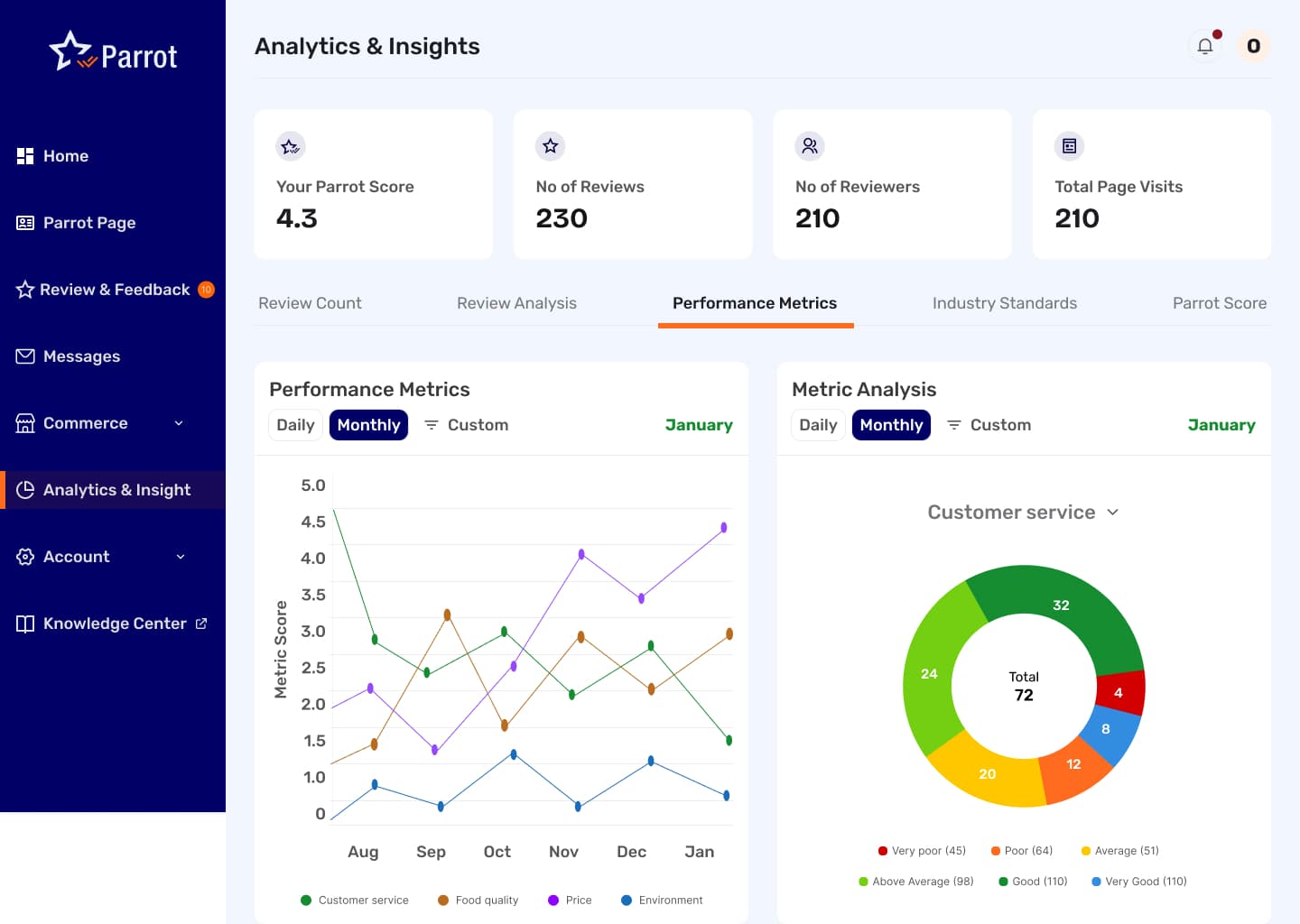Click the Your Parrot Score card icon

(x=291, y=146)
